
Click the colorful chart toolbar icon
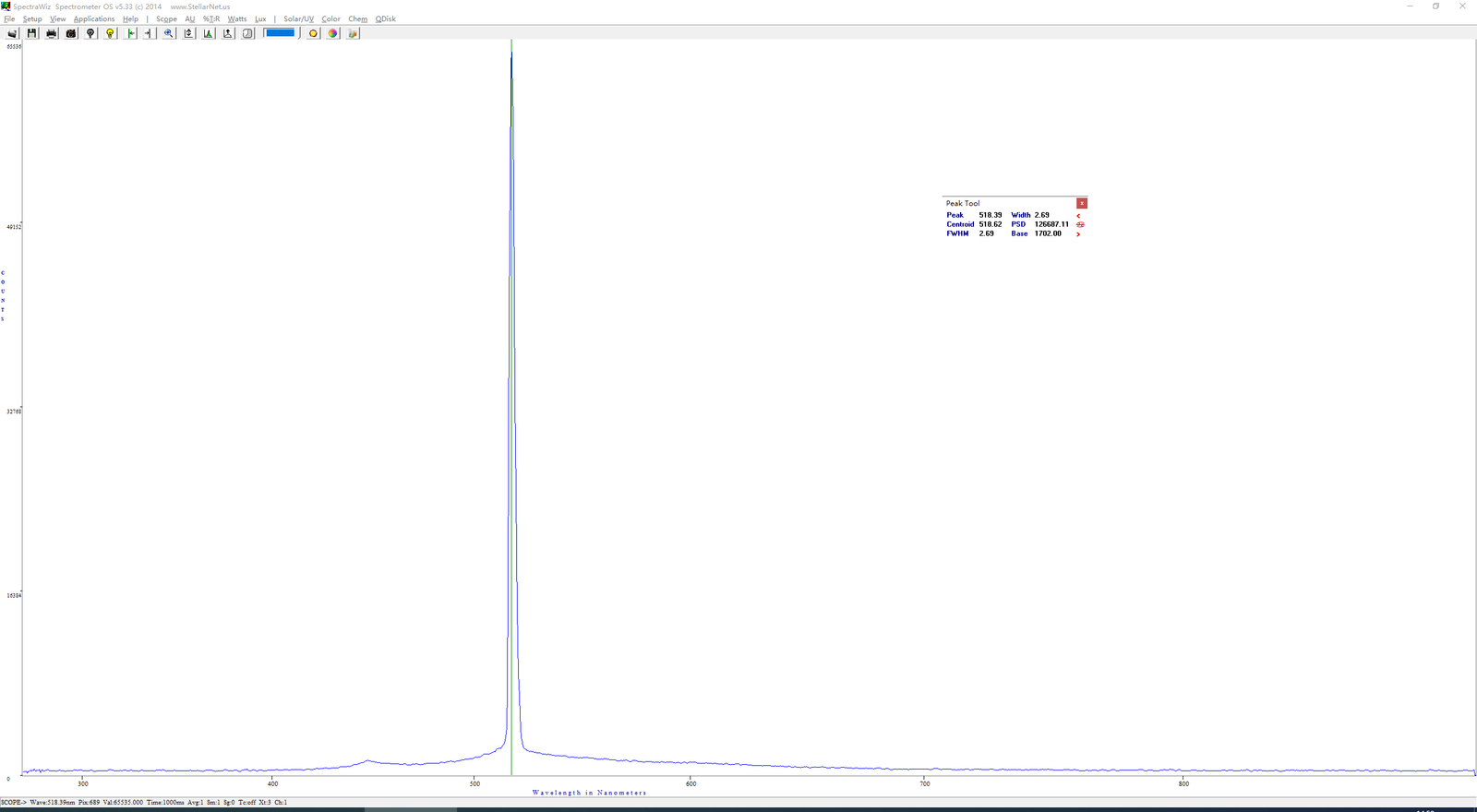point(353,33)
